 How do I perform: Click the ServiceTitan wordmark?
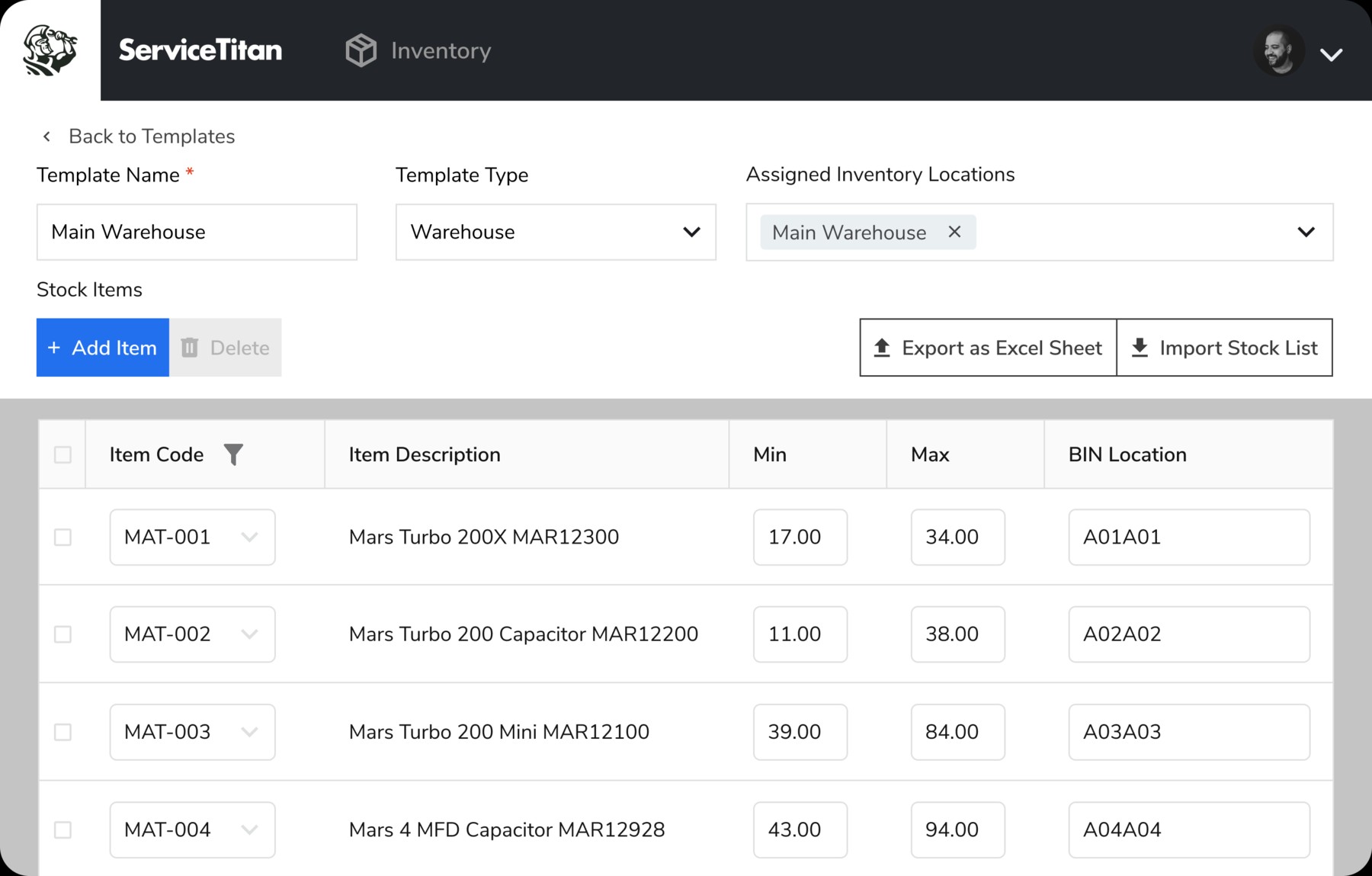coord(200,50)
